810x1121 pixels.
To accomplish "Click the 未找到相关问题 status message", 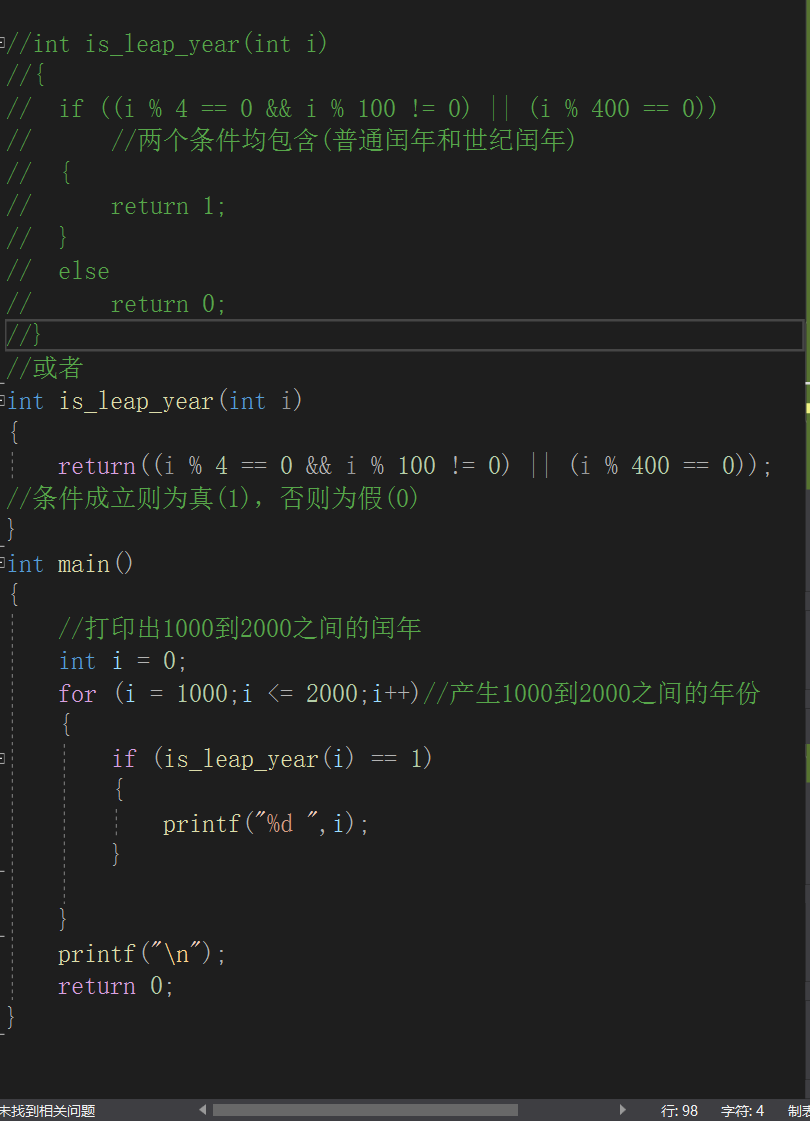I will [47, 1110].
